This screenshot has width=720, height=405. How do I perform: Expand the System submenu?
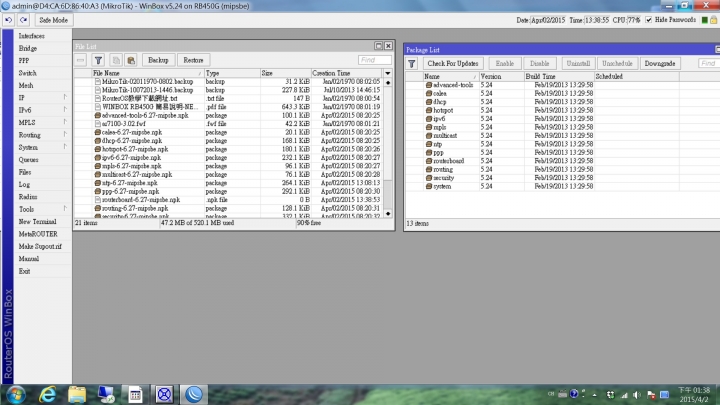tap(42, 147)
